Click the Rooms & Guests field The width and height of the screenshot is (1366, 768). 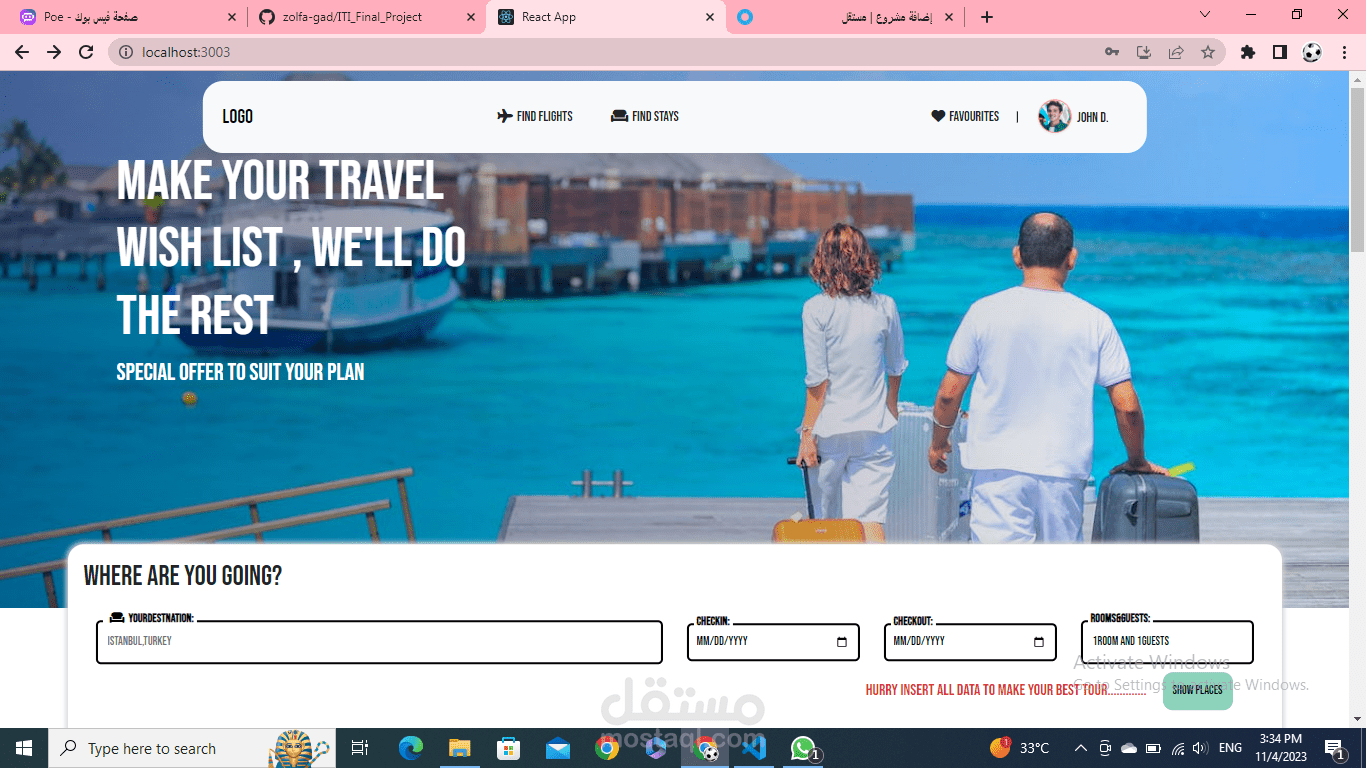[x=1167, y=642]
